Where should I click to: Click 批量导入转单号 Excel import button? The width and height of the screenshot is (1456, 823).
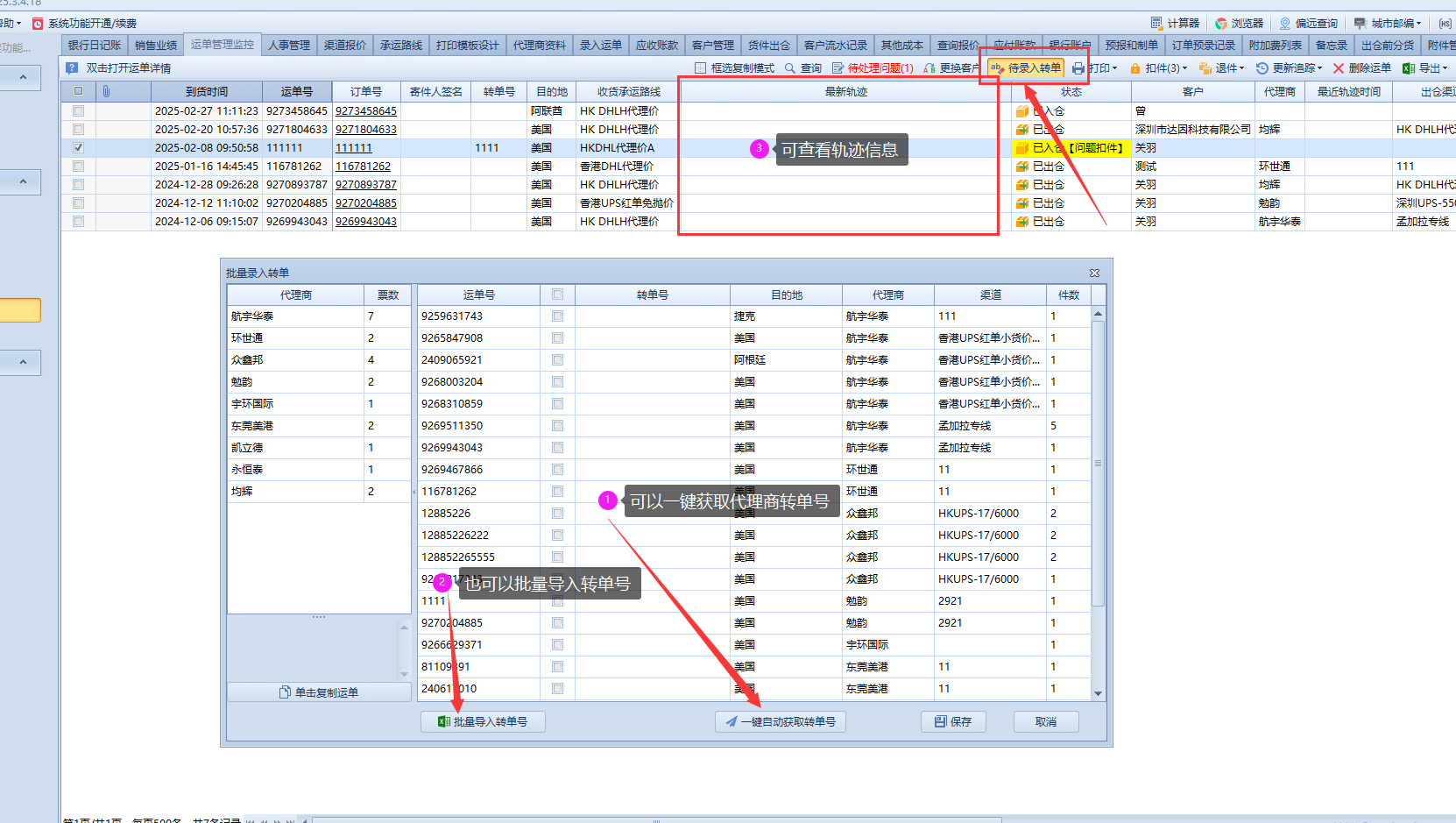pyautogui.click(x=483, y=722)
